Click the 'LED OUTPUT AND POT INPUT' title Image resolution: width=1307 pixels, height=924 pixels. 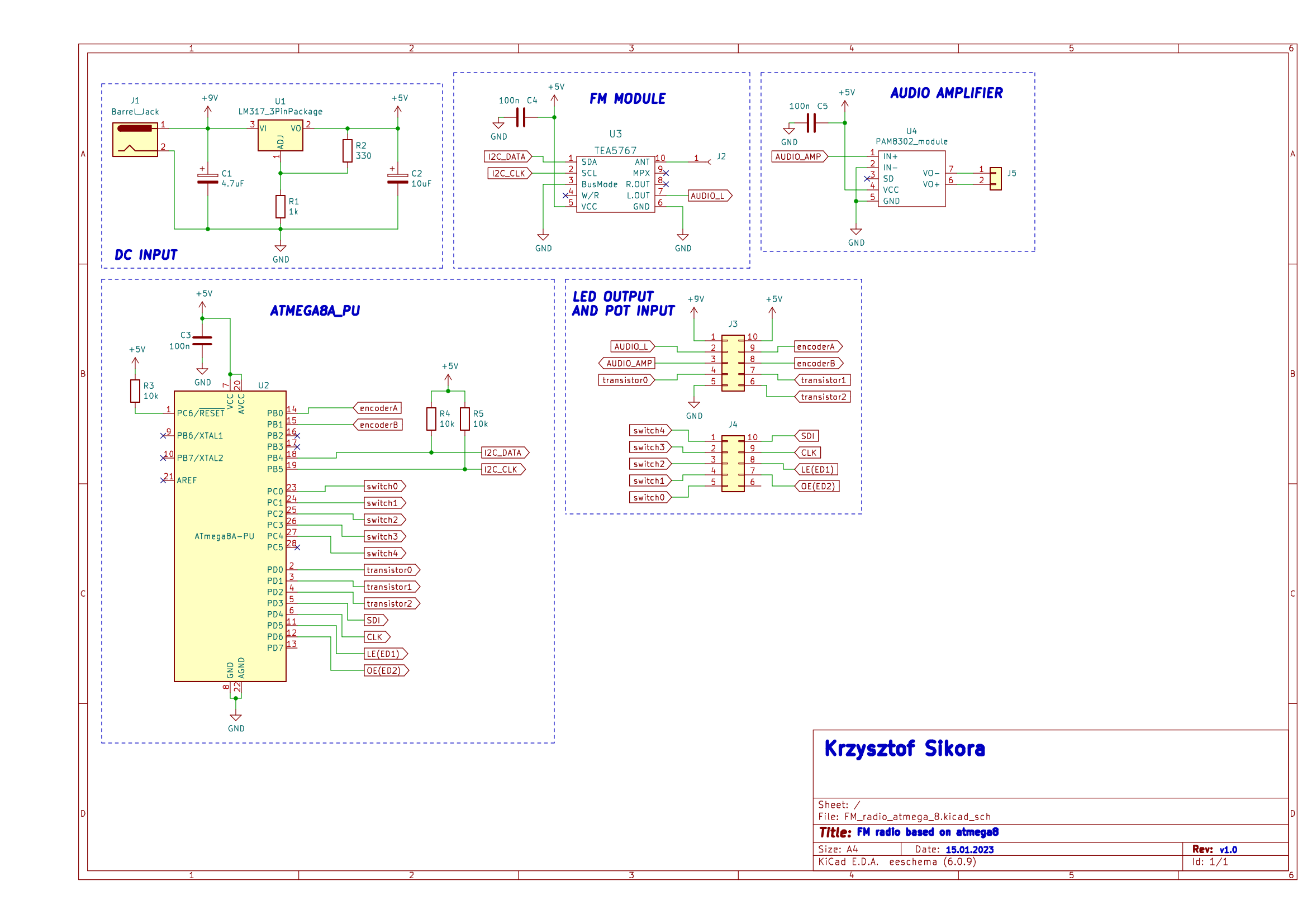624,304
